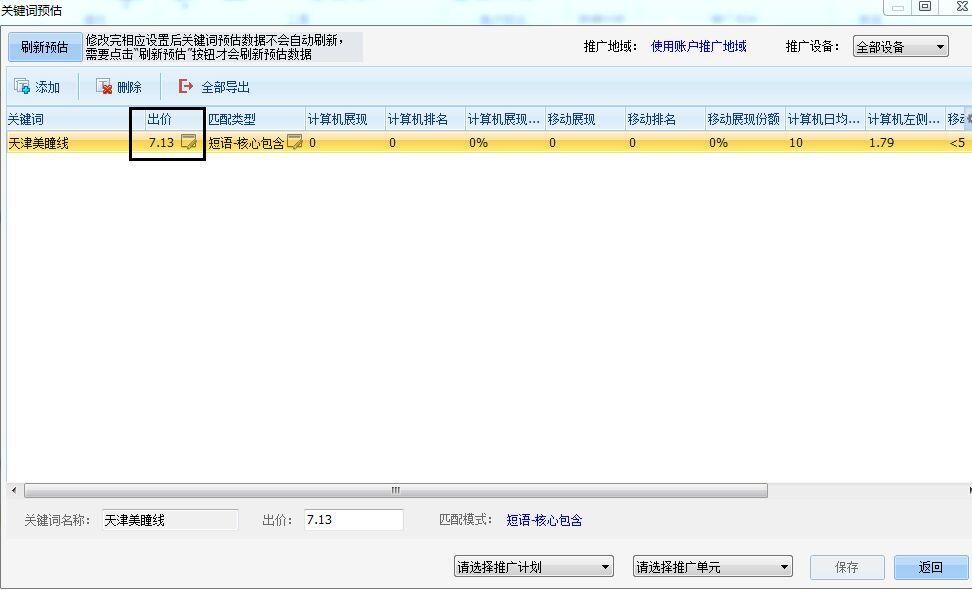Click the 保存 (Save) button
The image size is (972, 590).
(846, 566)
